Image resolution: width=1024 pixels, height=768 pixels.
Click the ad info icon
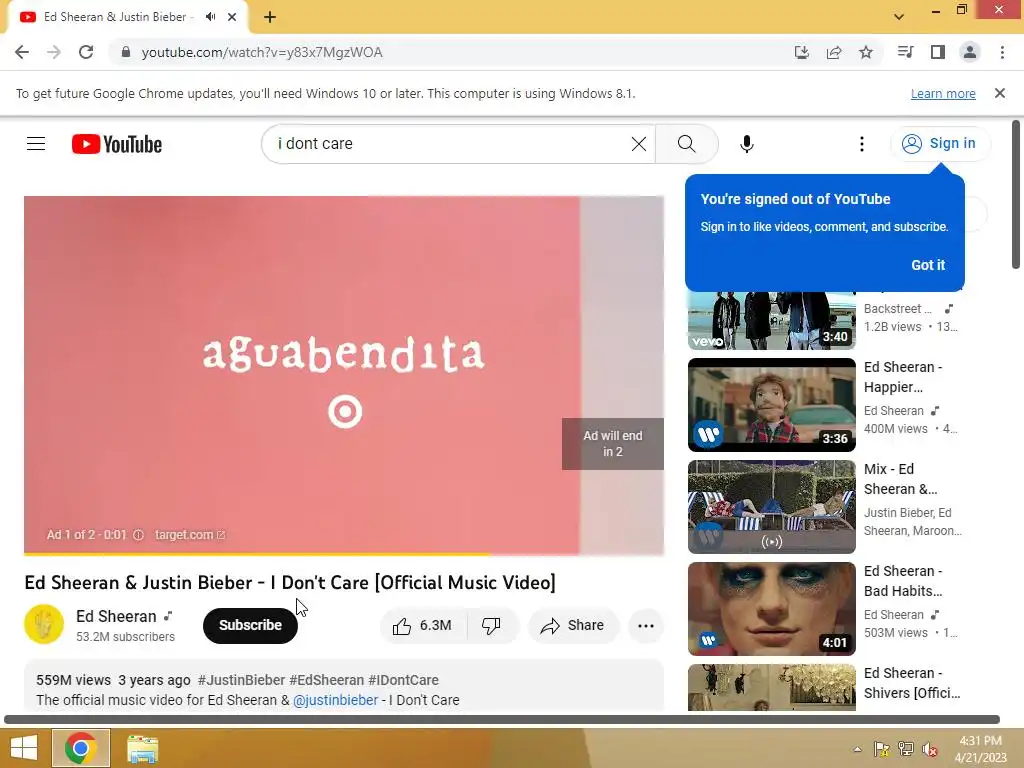pyautogui.click(x=138, y=535)
